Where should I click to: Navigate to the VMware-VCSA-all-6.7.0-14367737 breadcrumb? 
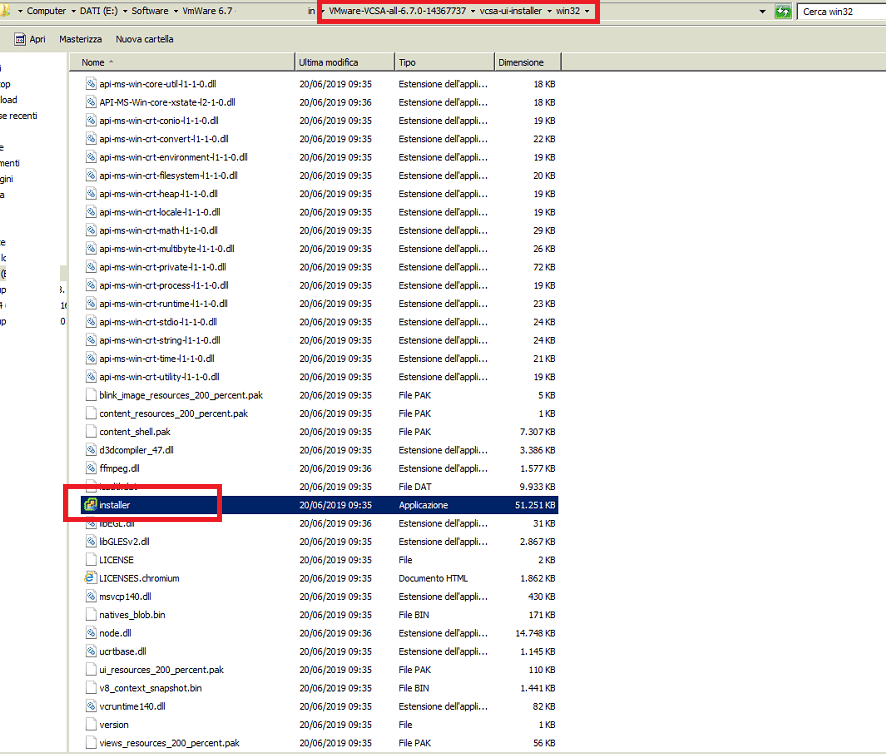(397, 11)
